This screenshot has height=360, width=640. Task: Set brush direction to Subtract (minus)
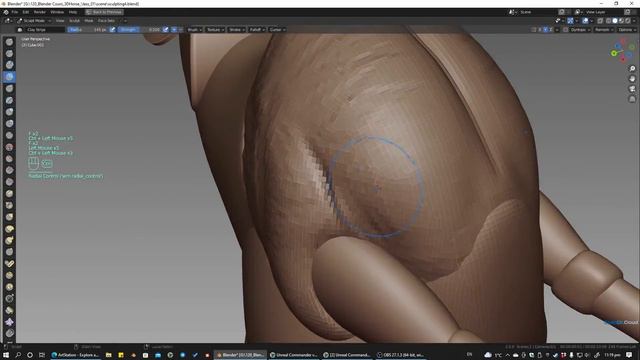click(180, 29)
